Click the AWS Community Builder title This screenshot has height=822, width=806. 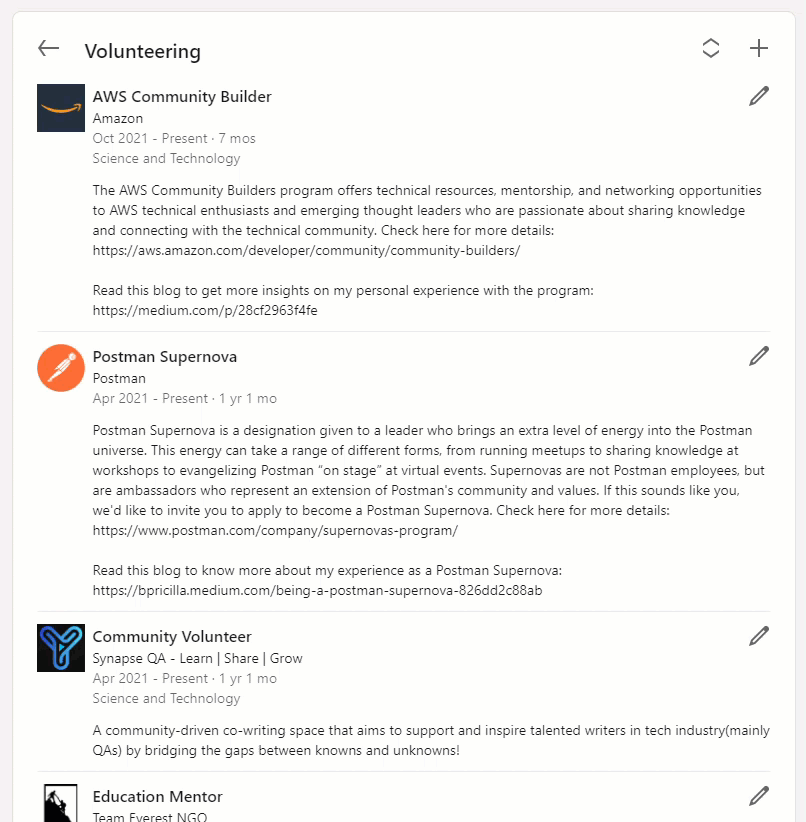tap(182, 97)
